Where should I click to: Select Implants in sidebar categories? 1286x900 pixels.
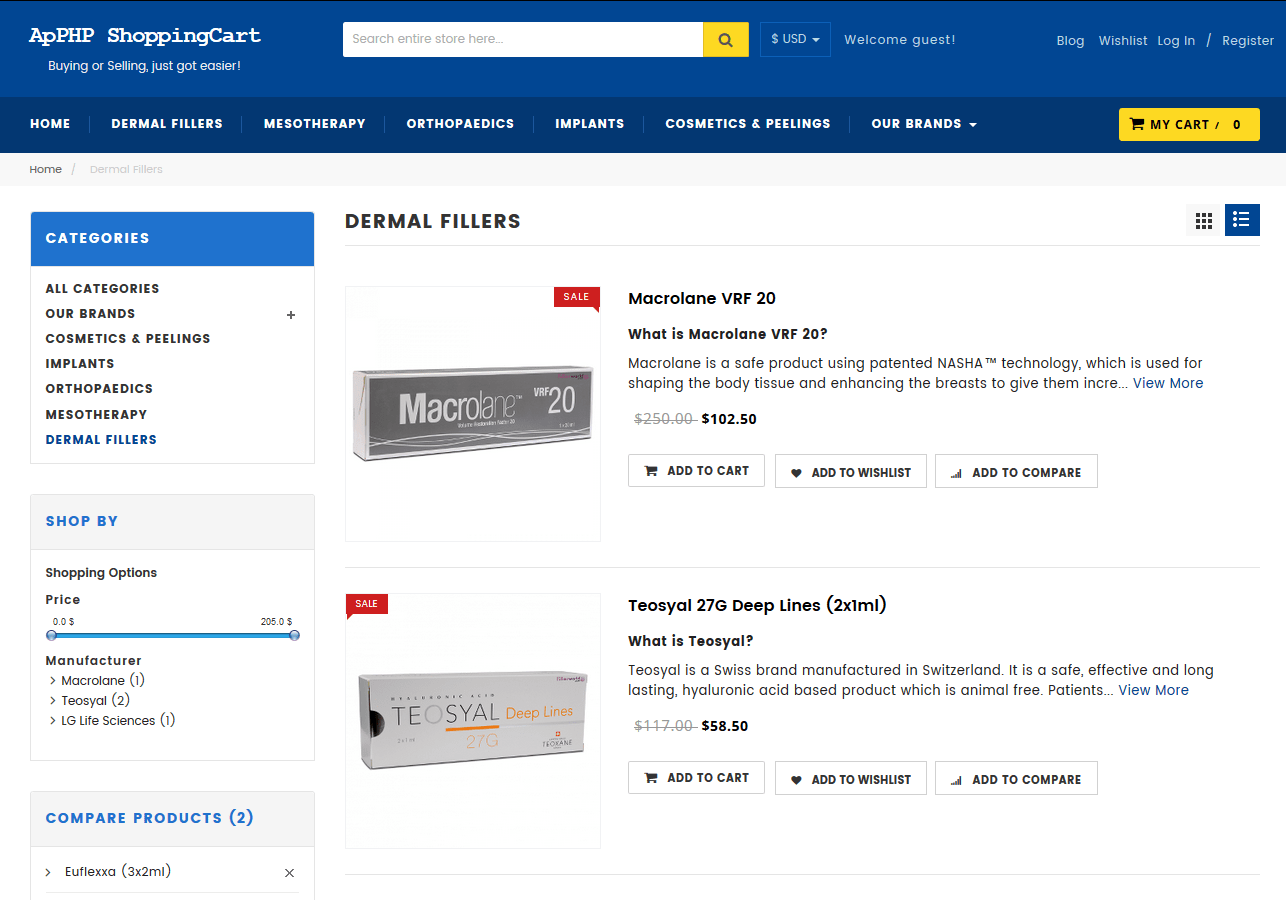(80, 364)
